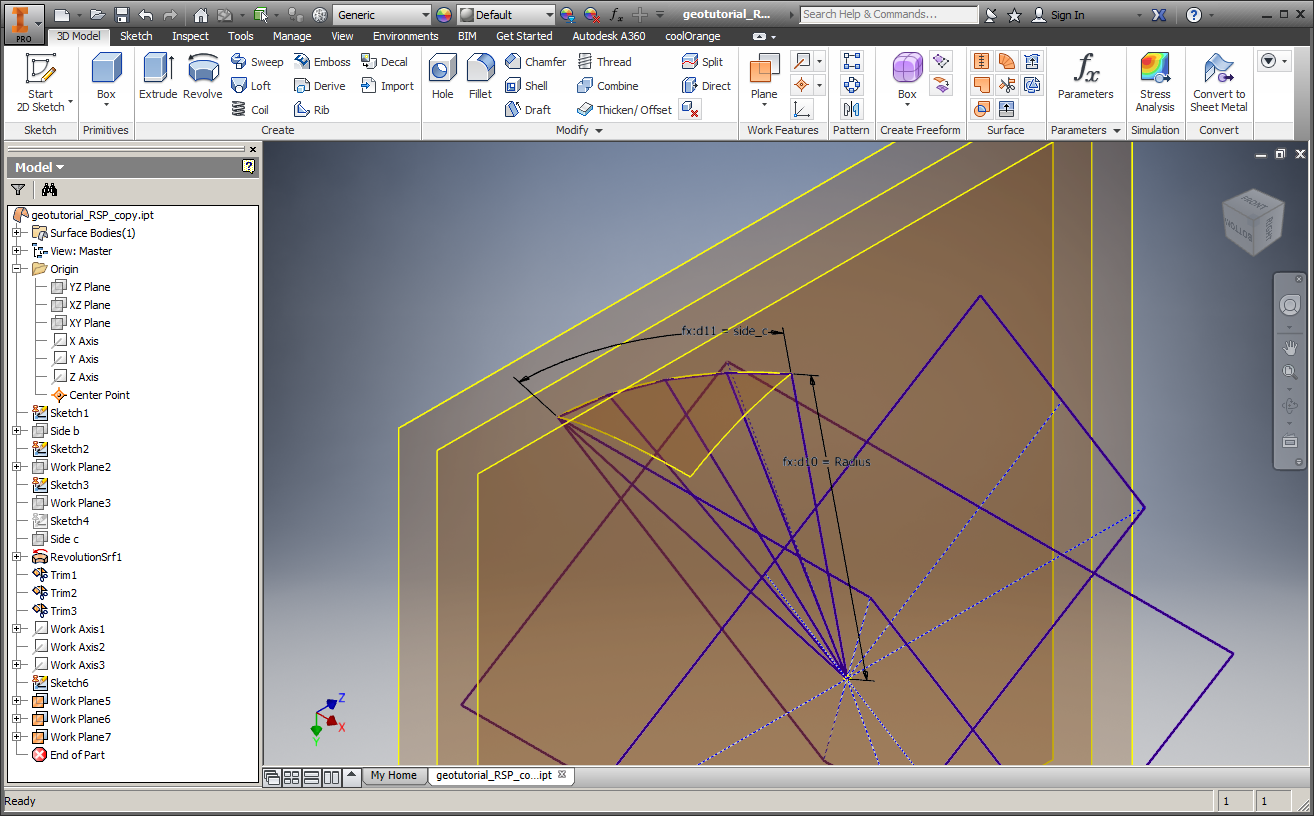Screen dimensions: 1314x816
Task: Select the Revolve tool
Action: [203, 78]
